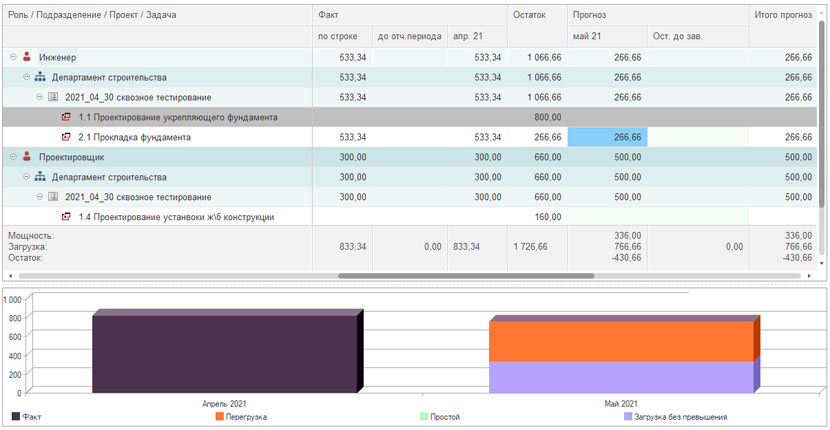The image size is (830, 430).
Task: Click project icon in Инженер's сквозное тестирование row
Action: tap(53, 97)
